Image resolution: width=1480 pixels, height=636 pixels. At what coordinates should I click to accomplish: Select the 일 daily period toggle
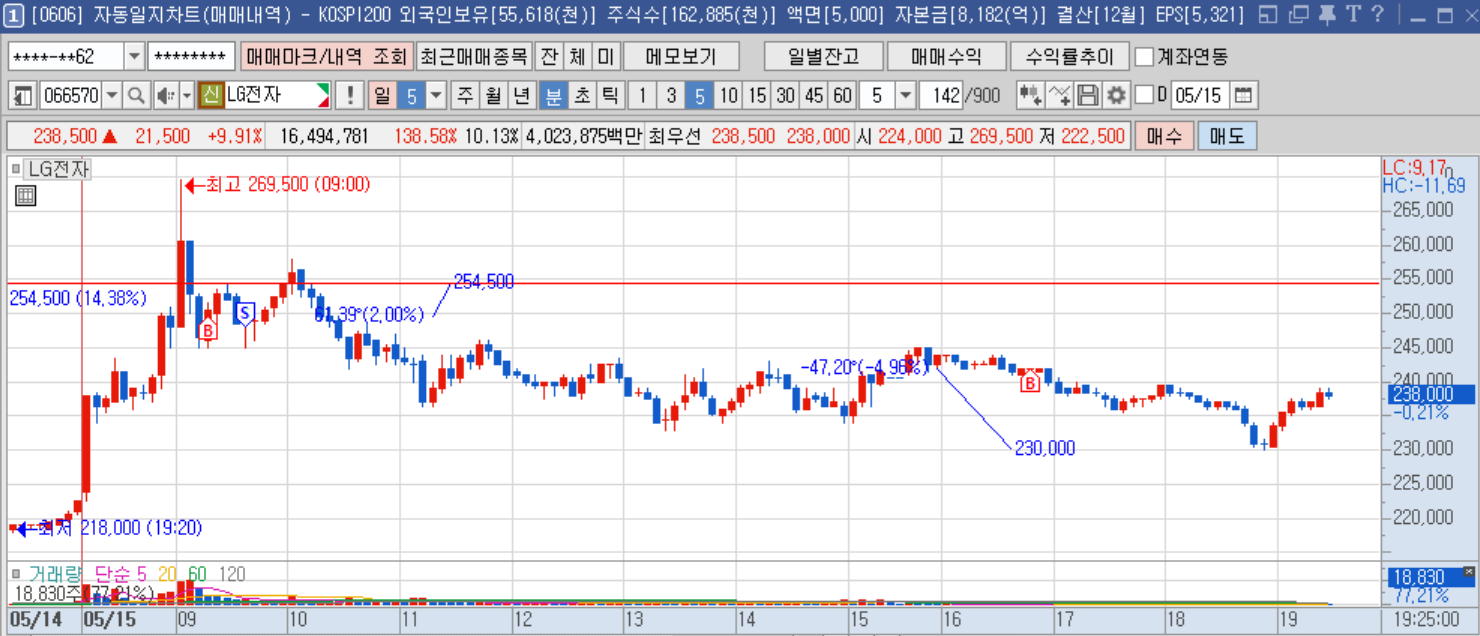[x=382, y=96]
